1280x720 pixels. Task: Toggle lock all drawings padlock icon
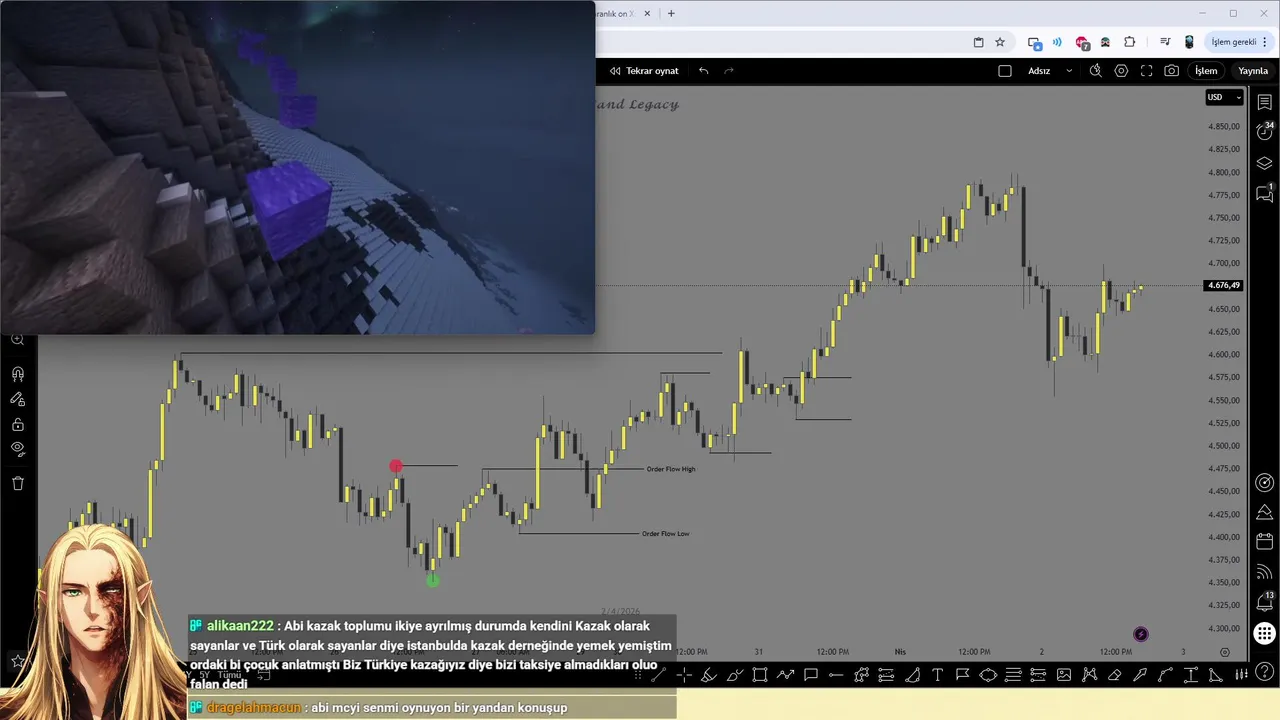coord(17,424)
